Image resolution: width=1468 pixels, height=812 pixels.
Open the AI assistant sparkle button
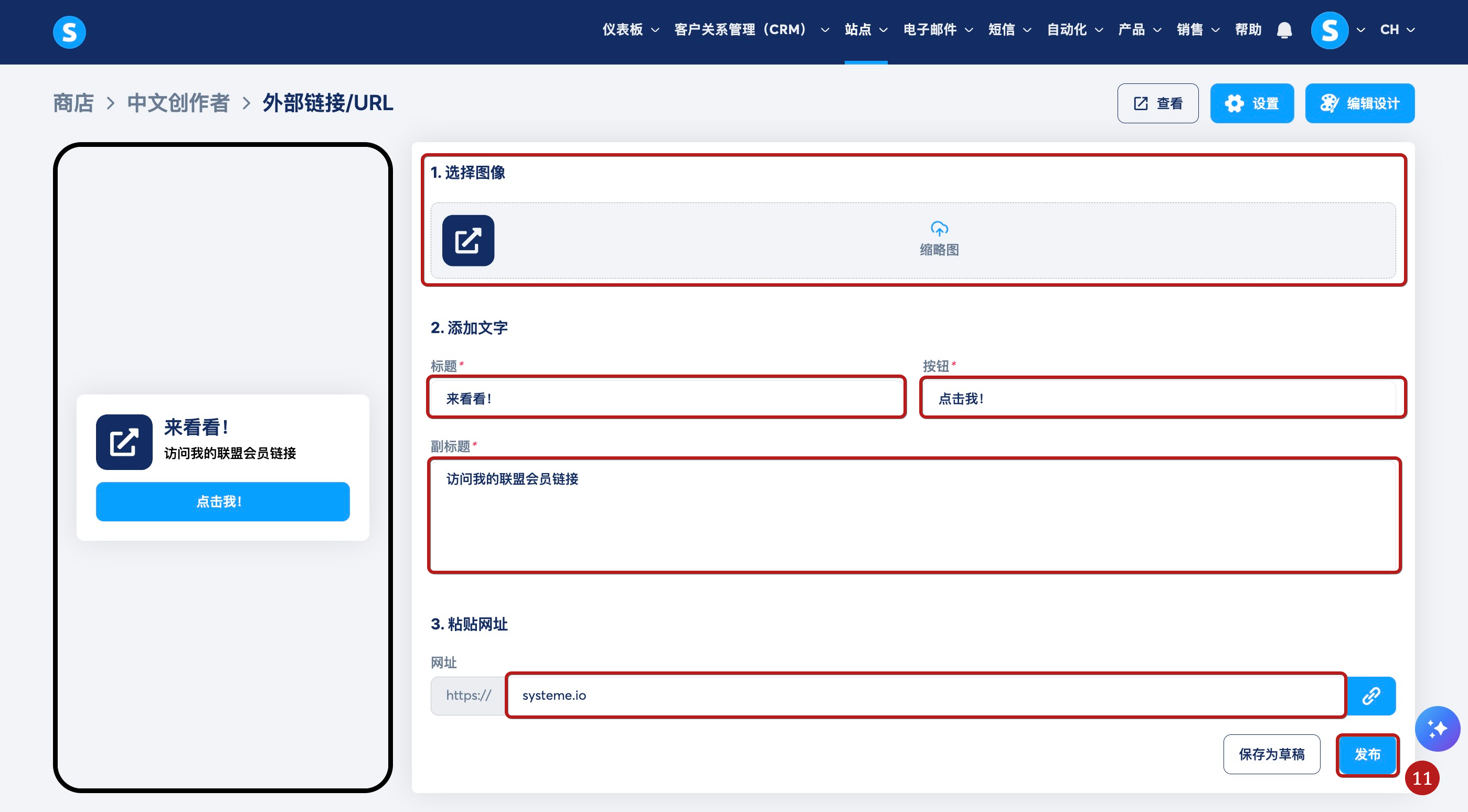[1437, 728]
